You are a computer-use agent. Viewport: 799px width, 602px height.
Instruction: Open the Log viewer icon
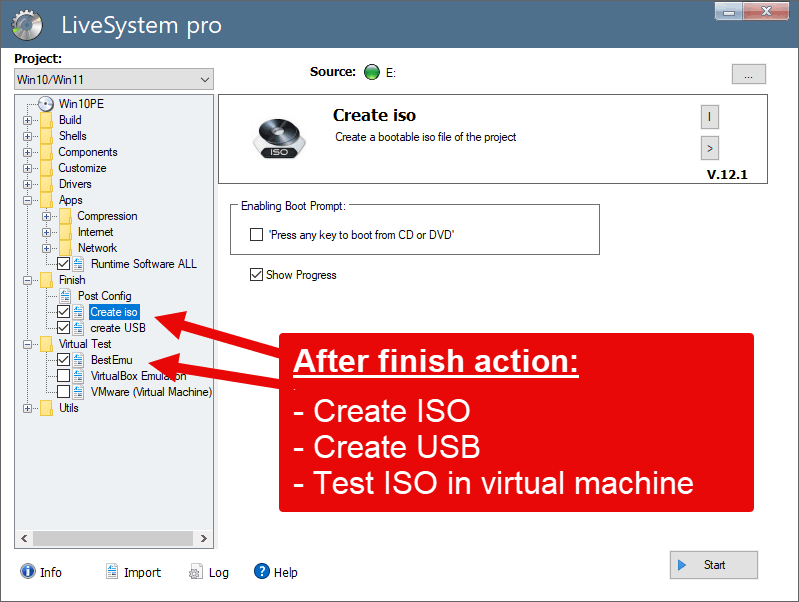196,572
